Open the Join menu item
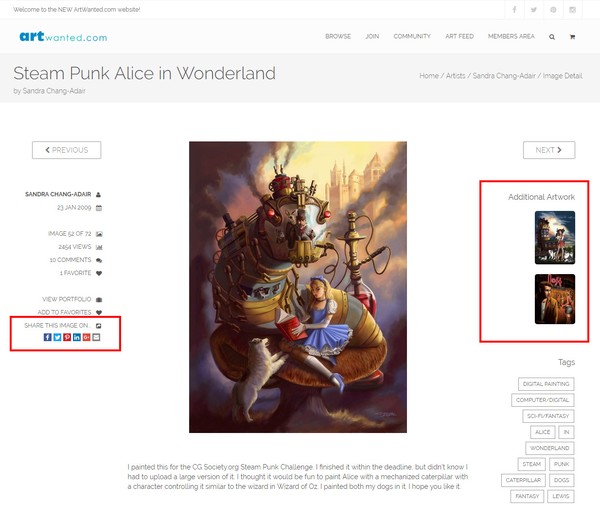The image size is (600, 520). point(372,36)
